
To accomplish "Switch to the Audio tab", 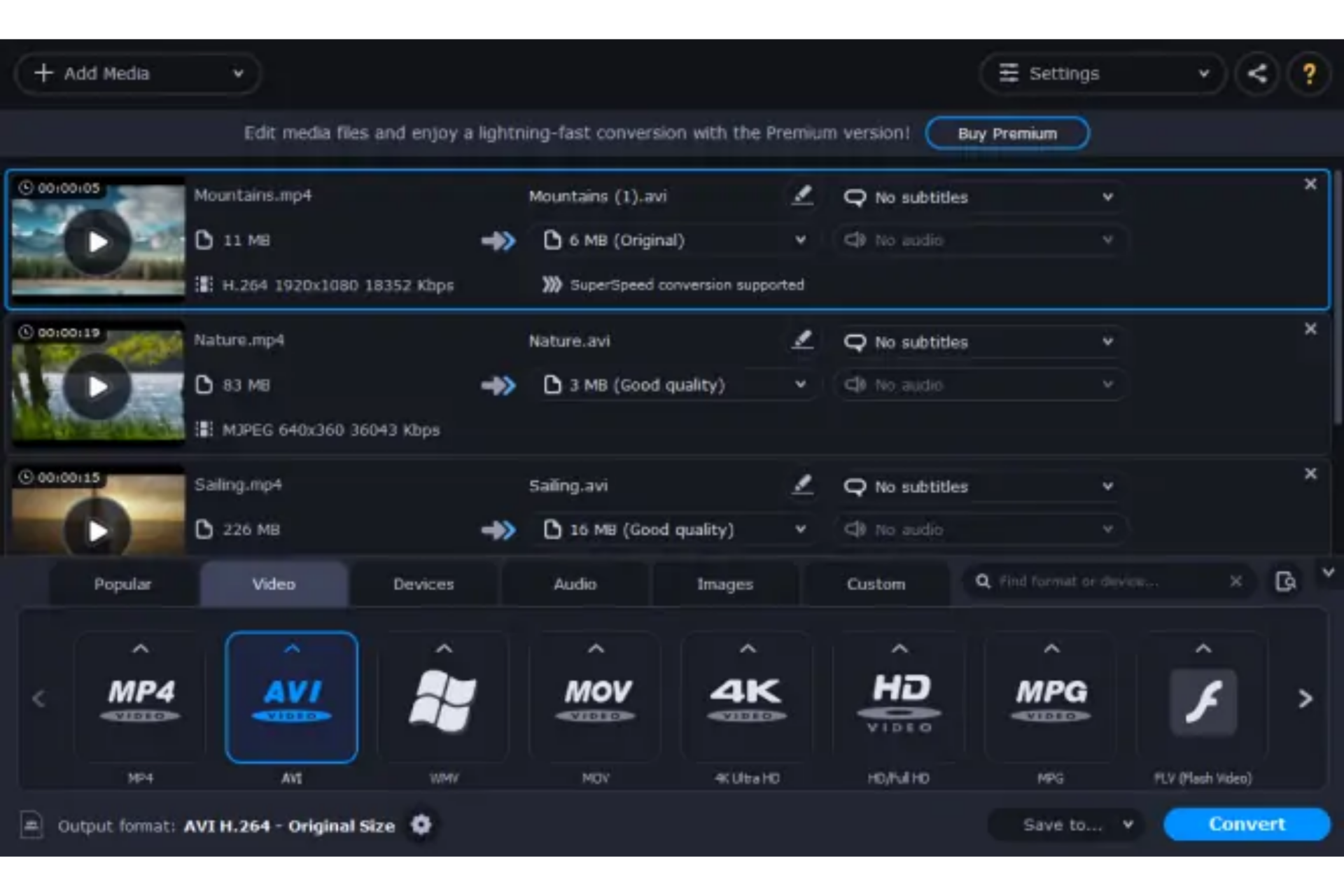I will (x=575, y=584).
